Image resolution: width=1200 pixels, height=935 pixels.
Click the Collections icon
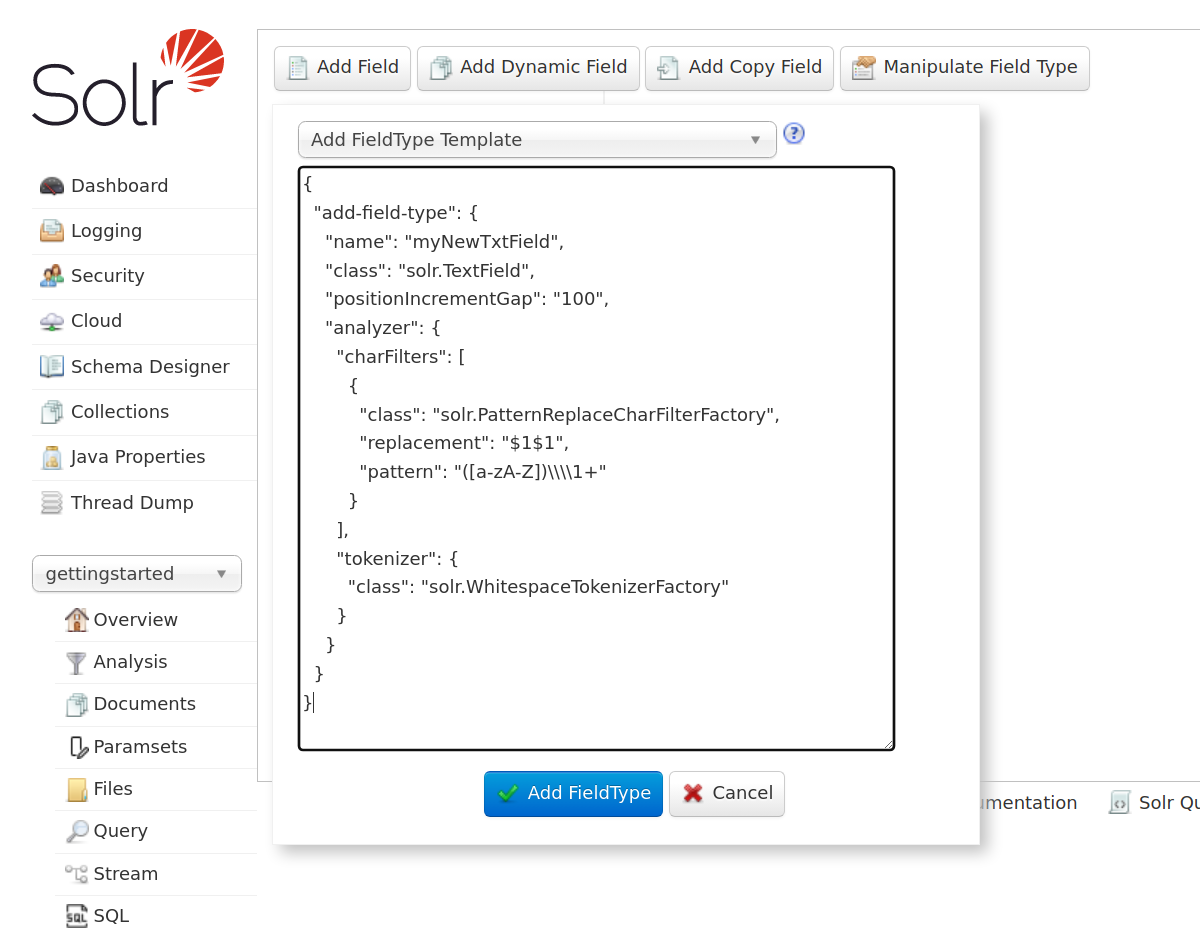[x=51, y=411]
